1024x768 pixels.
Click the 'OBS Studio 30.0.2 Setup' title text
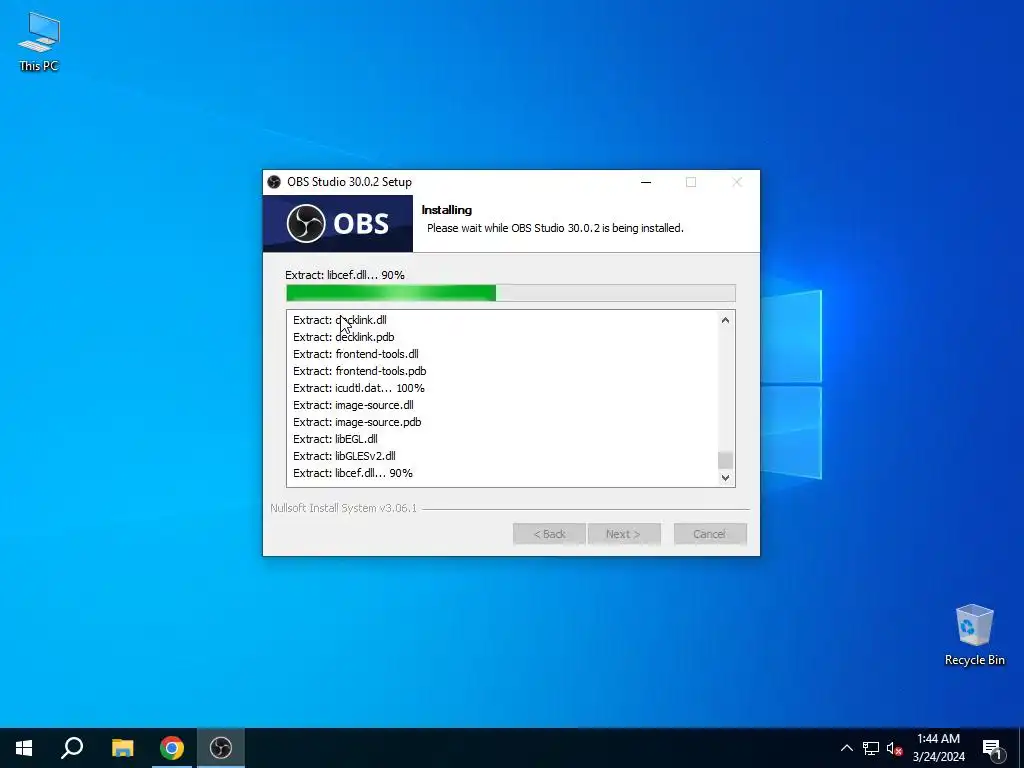pyautogui.click(x=349, y=182)
